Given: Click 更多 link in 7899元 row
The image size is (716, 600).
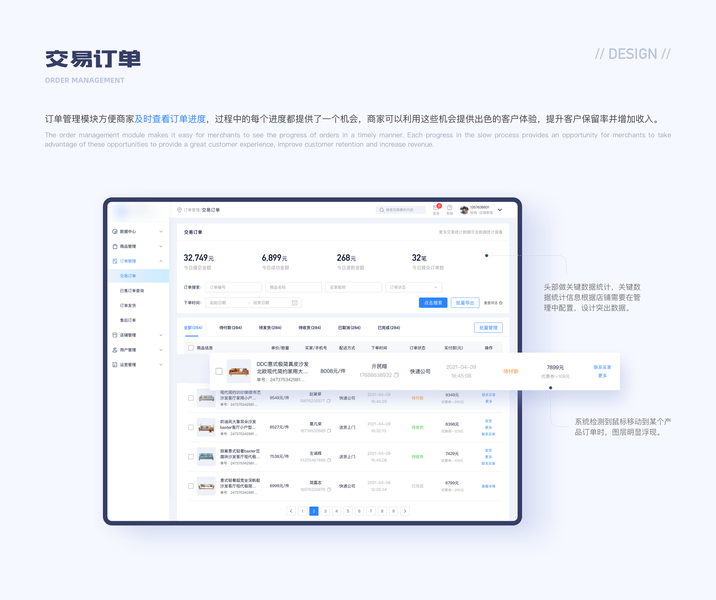Looking at the screenshot, I should pyautogui.click(x=602, y=376).
